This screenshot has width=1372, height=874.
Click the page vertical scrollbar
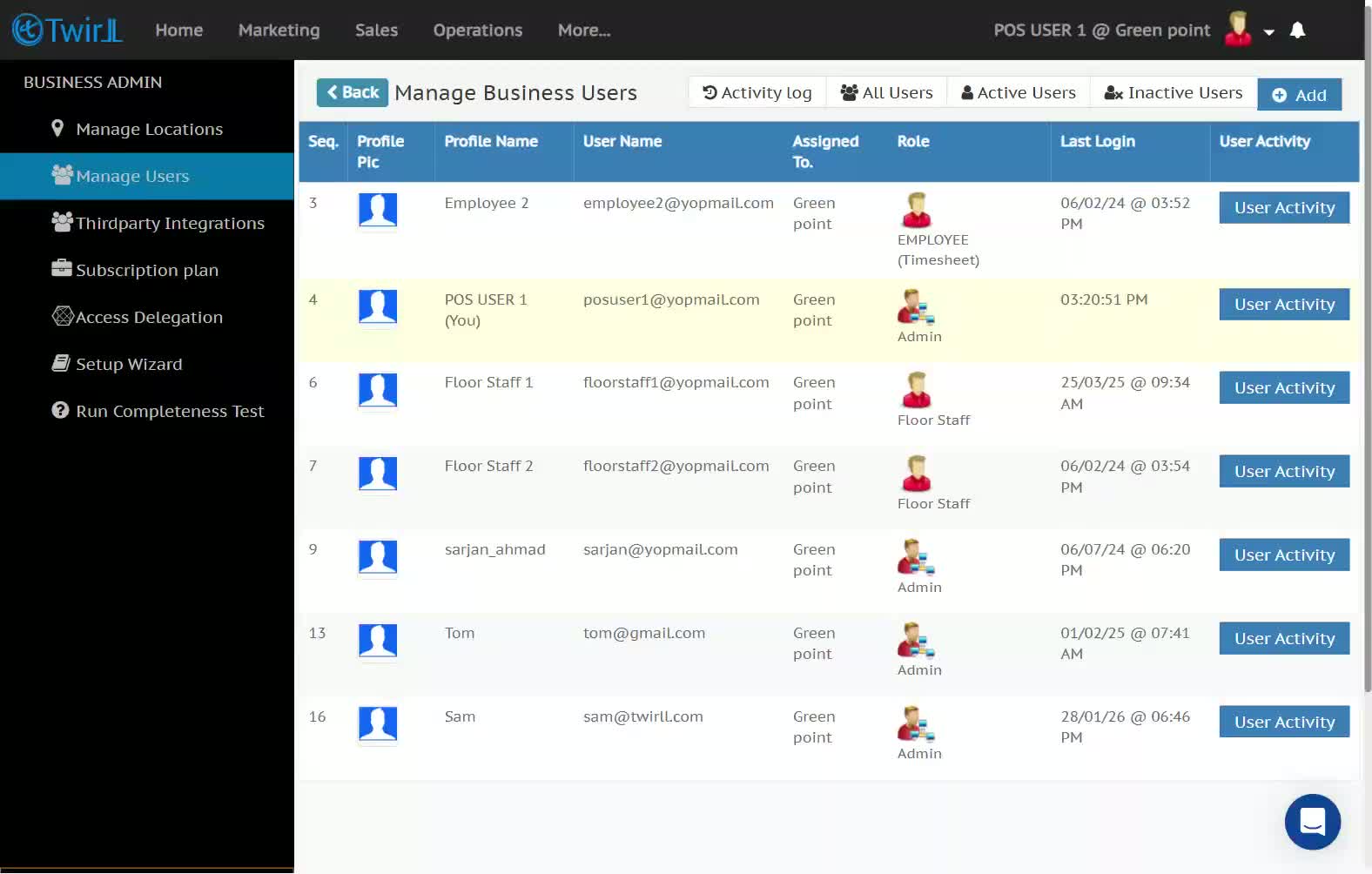[1367, 348]
